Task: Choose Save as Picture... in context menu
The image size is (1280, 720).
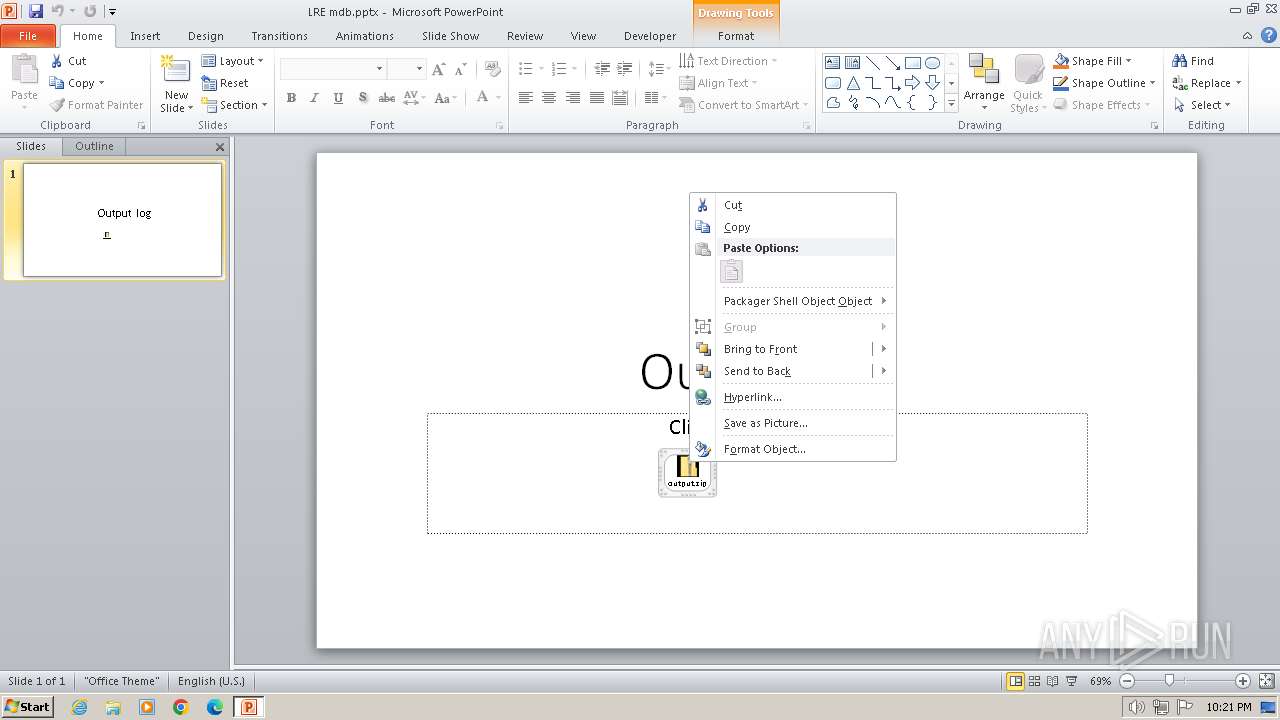Action: tap(793, 423)
